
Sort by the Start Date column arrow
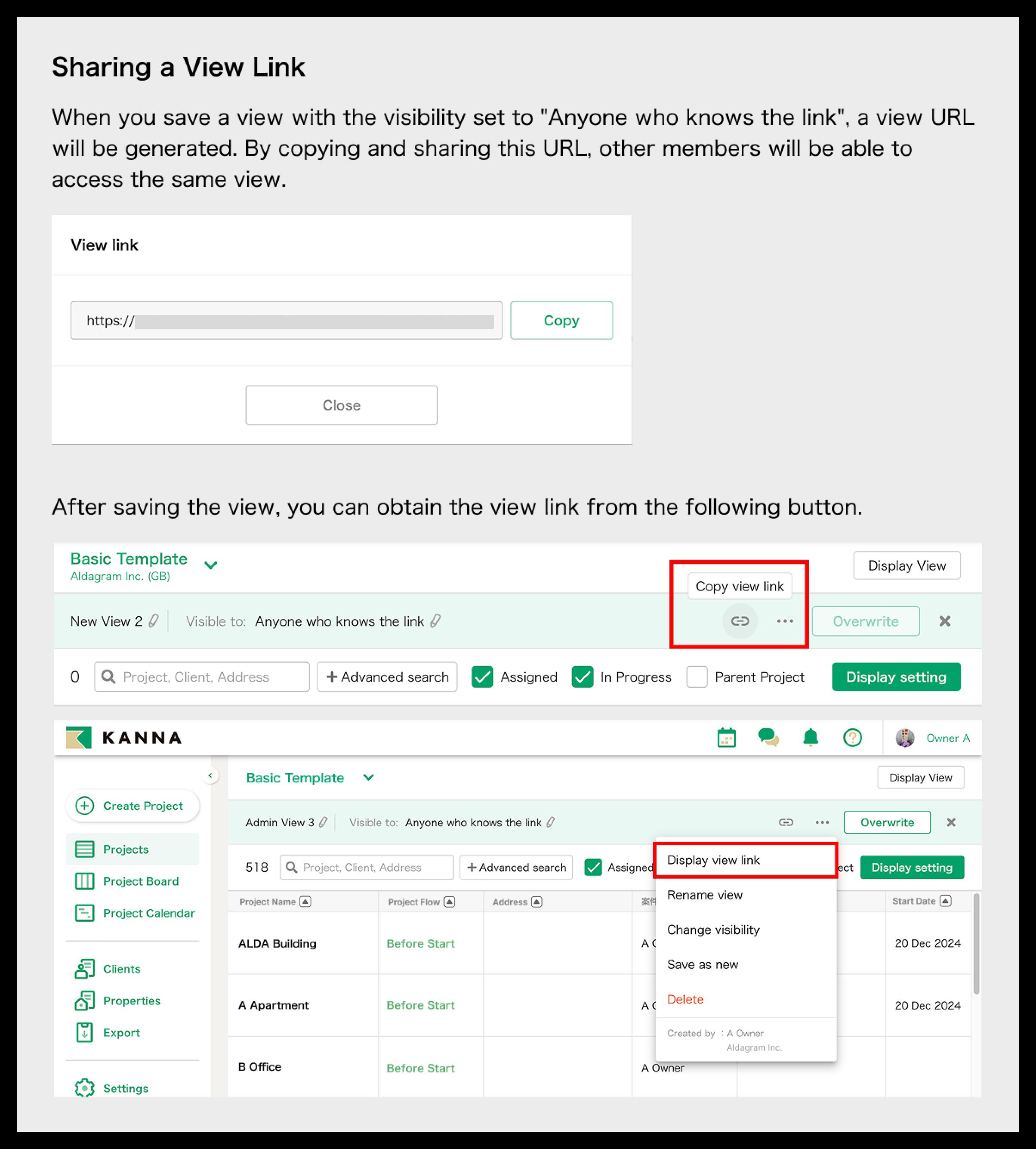pos(946,901)
